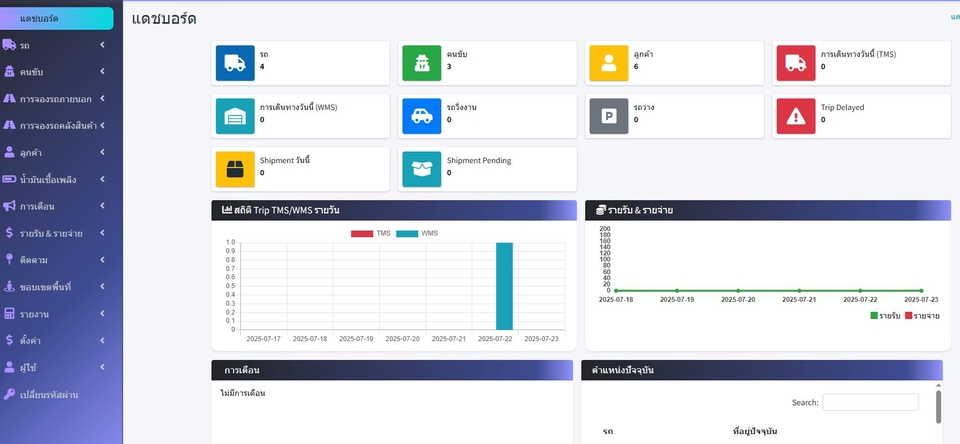Screen dimensions: 960x444
Task: Click the warehouse icon for WMS trips
Action: 235,115
